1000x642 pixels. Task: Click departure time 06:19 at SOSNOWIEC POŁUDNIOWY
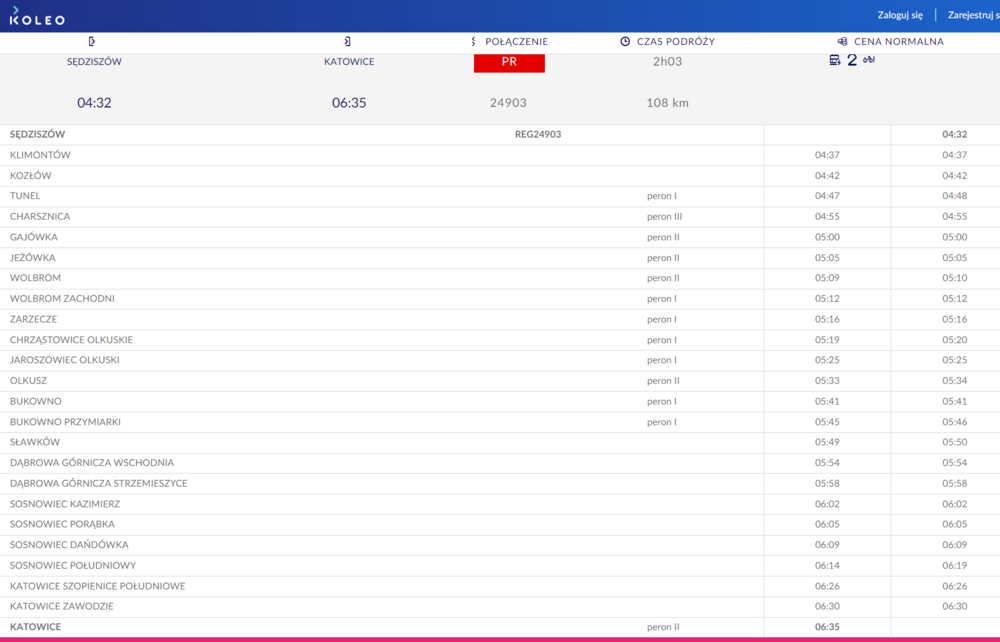click(954, 565)
